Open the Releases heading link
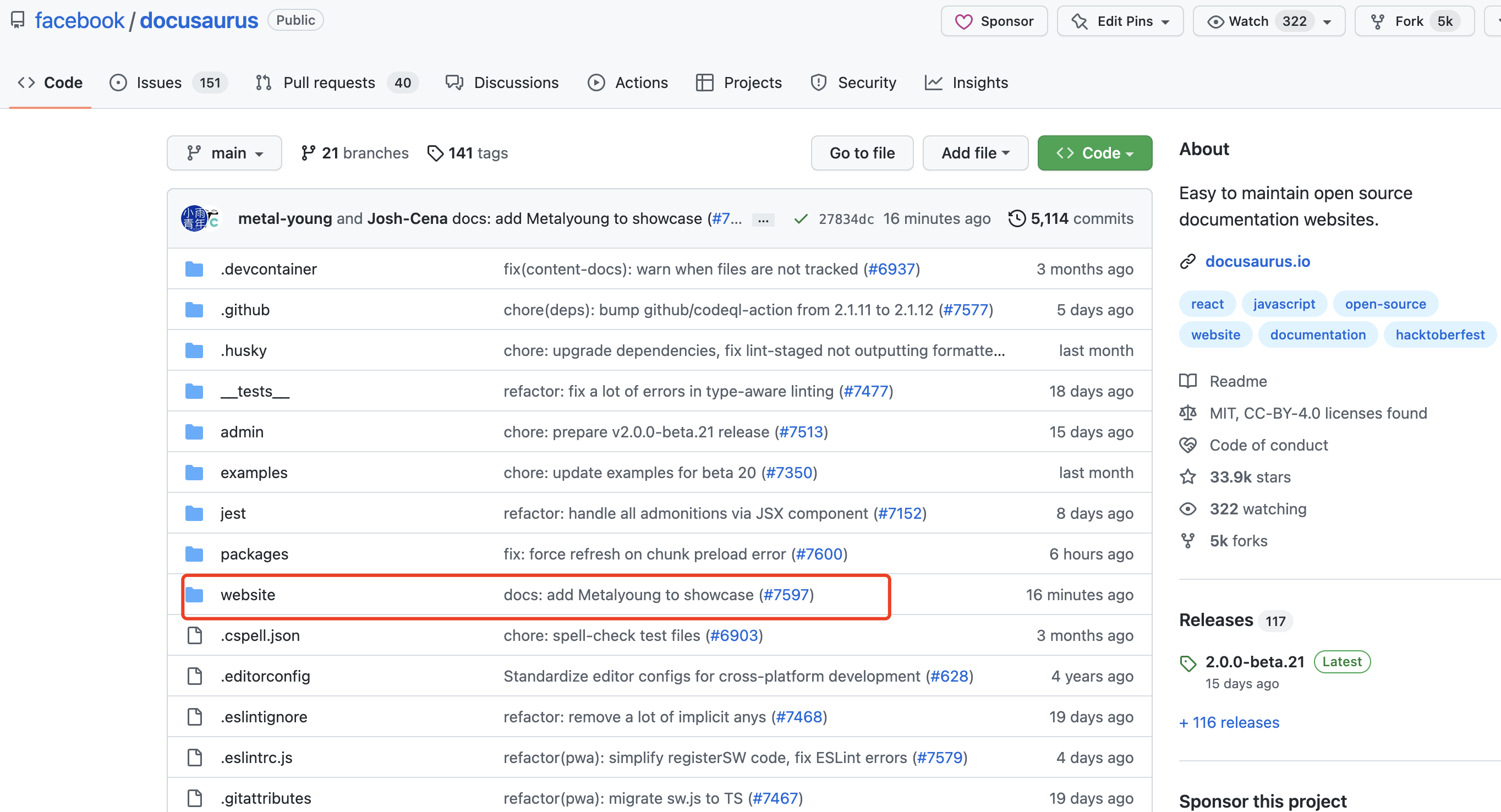 click(x=1216, y=620)
